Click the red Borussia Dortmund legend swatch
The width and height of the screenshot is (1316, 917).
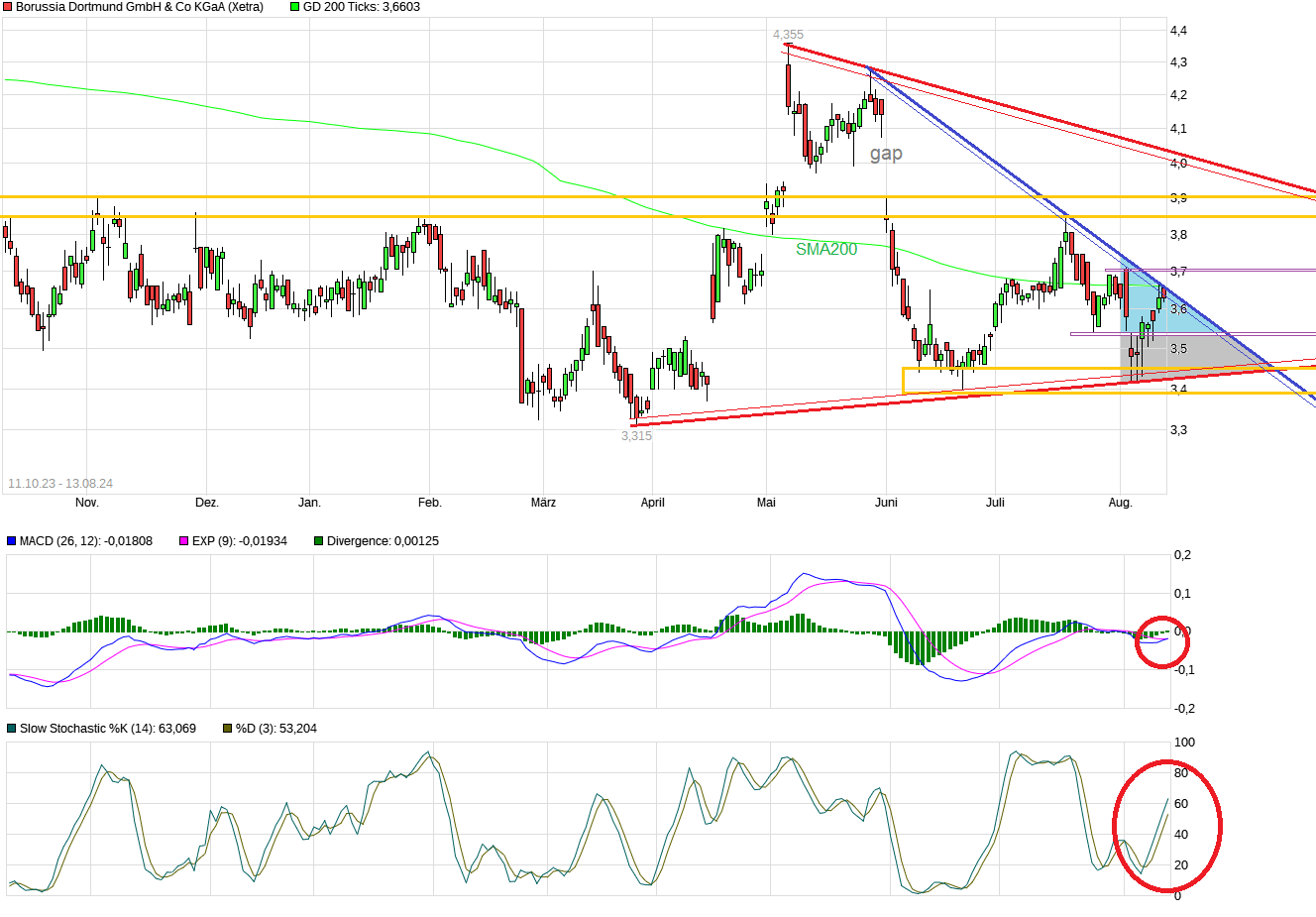(x=7, y=7)
